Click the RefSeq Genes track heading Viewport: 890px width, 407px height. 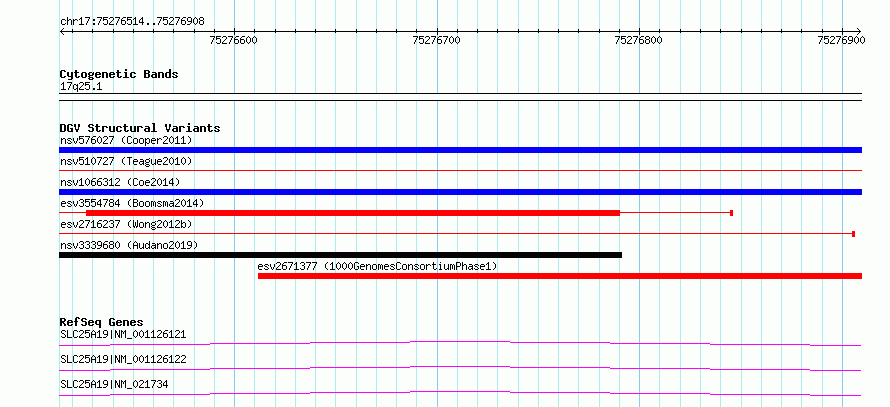point(102,322)
